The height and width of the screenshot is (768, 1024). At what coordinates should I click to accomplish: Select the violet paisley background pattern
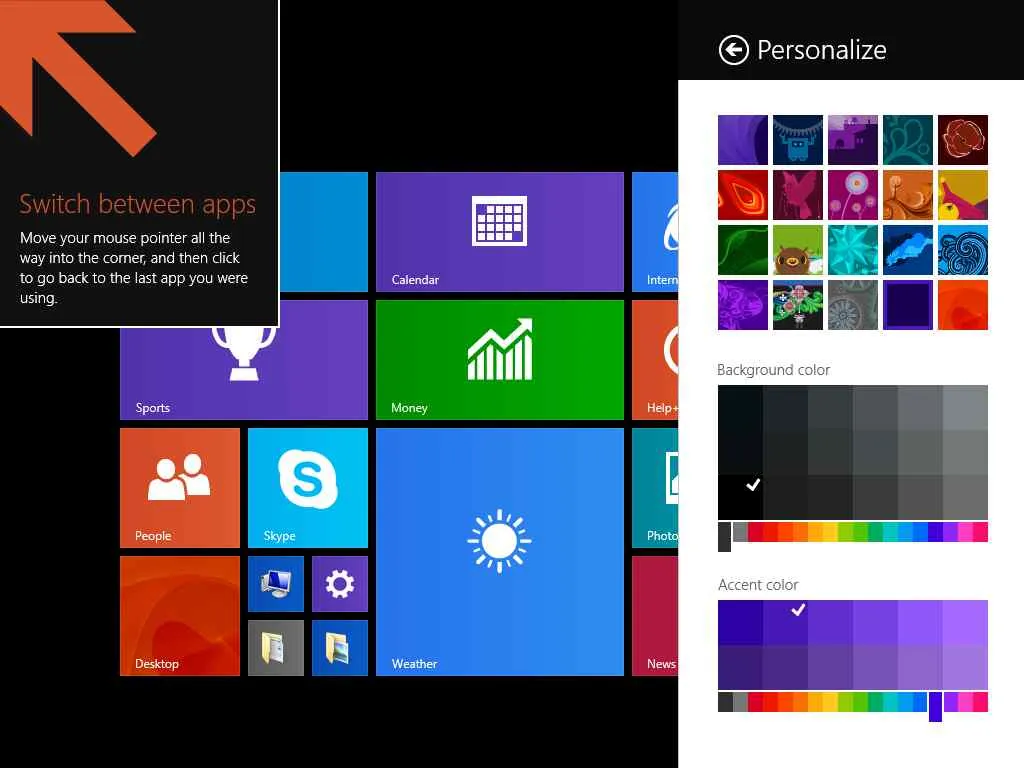743,305
